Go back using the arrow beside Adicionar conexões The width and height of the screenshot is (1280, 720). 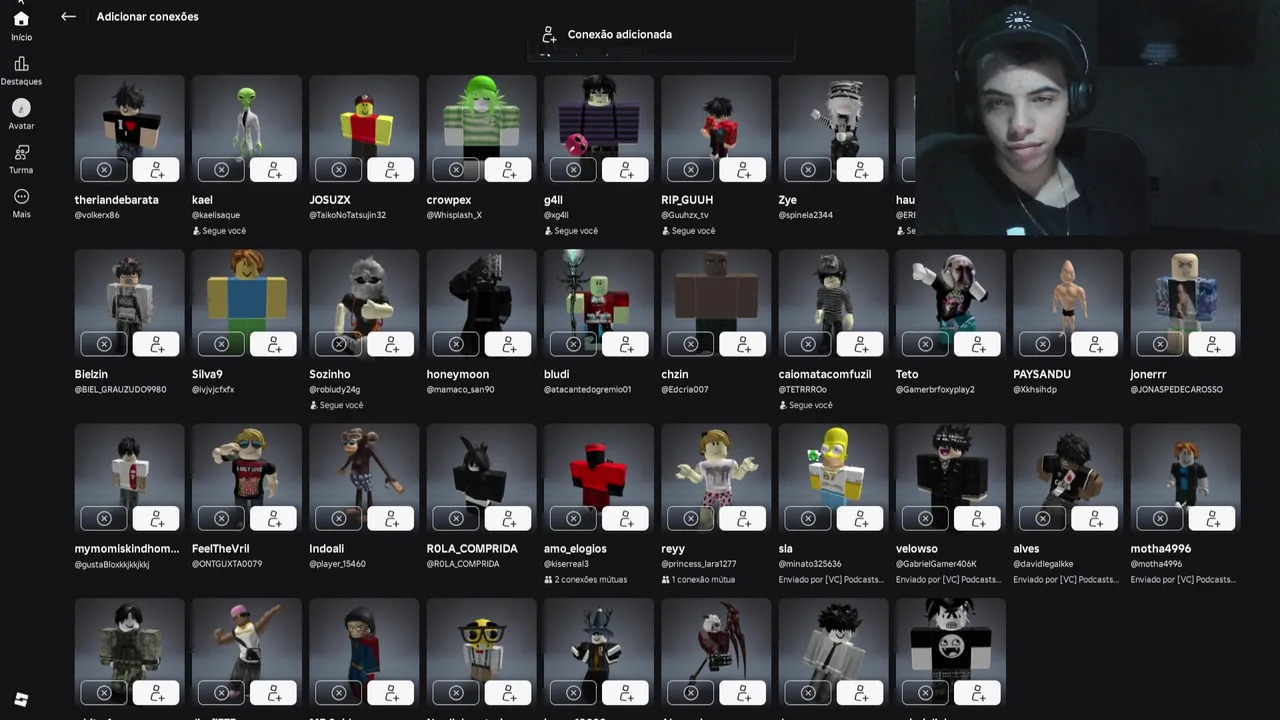68,16
